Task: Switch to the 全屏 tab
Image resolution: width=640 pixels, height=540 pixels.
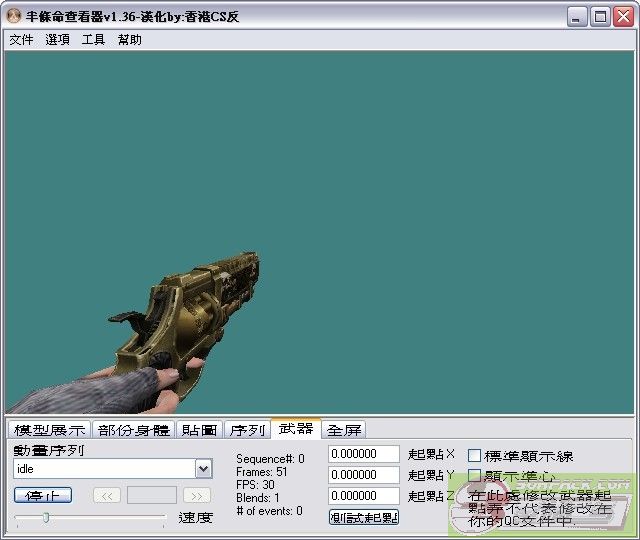Action: (344, 430)
